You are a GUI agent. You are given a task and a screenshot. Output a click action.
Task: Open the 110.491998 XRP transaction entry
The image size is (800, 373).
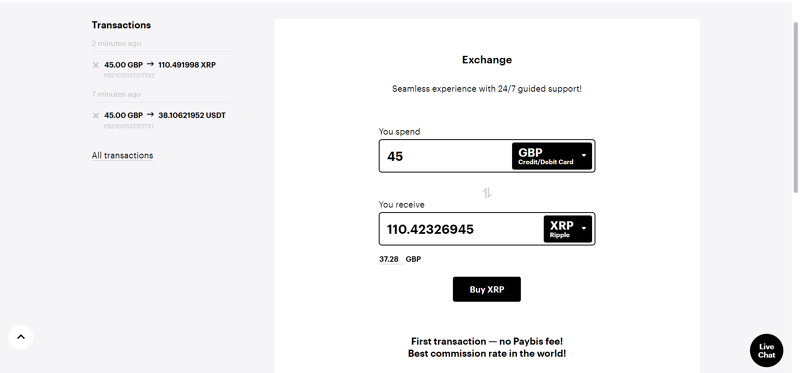(160, 65)
